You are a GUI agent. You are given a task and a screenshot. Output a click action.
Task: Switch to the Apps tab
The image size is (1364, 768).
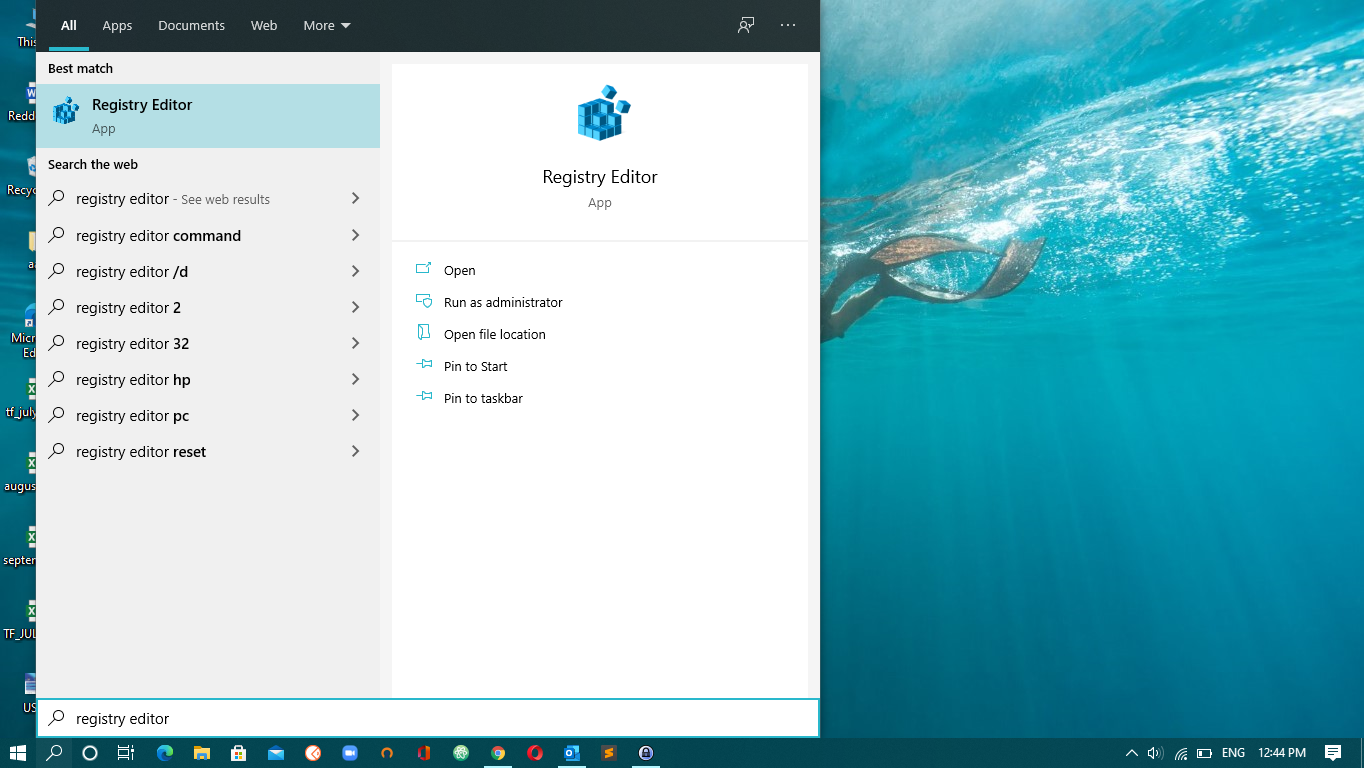[x=117, y=25]
